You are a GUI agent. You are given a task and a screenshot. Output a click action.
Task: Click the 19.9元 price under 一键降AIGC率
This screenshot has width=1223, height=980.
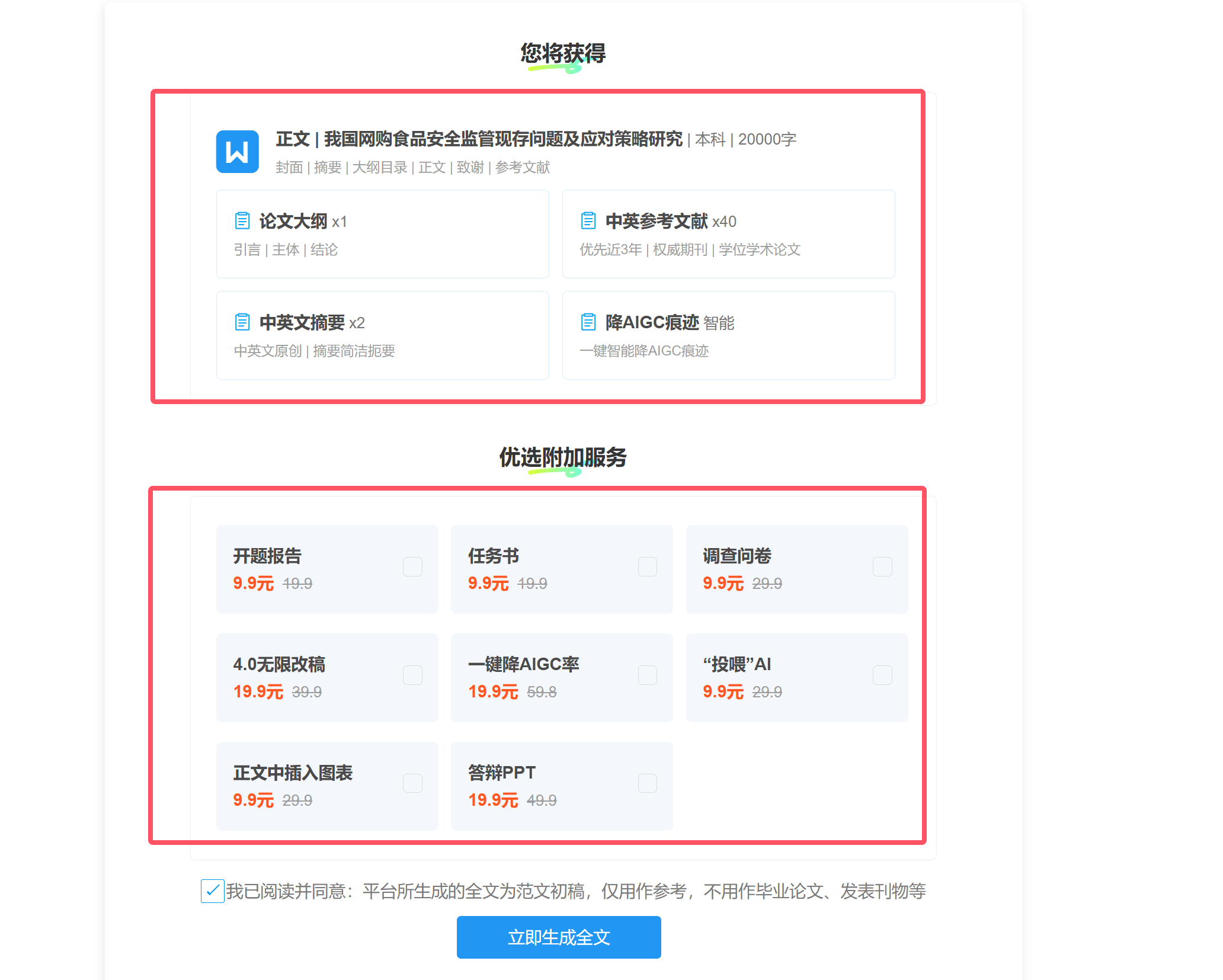click(492, 691)
